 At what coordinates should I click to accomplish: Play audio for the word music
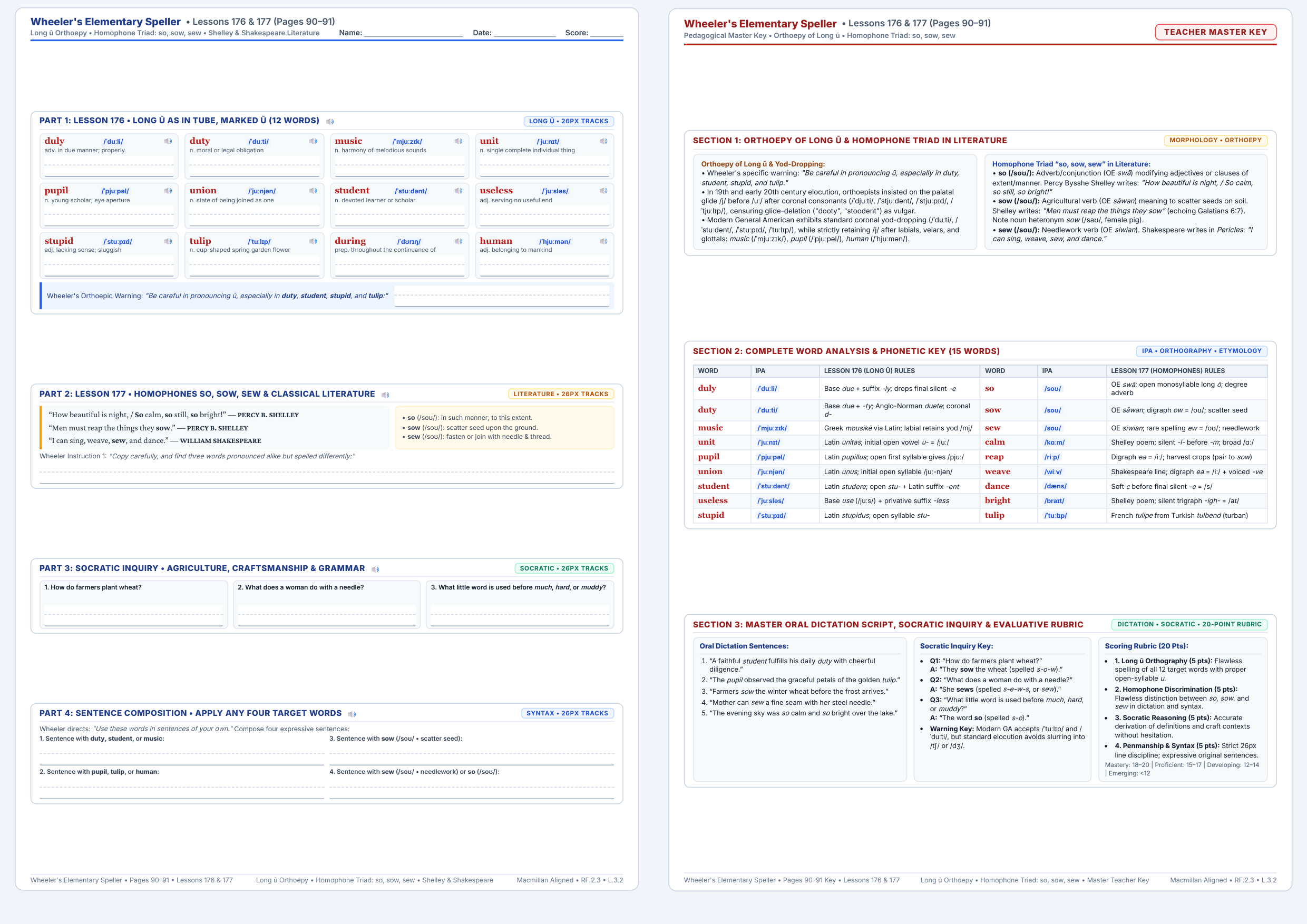[459, 141]
